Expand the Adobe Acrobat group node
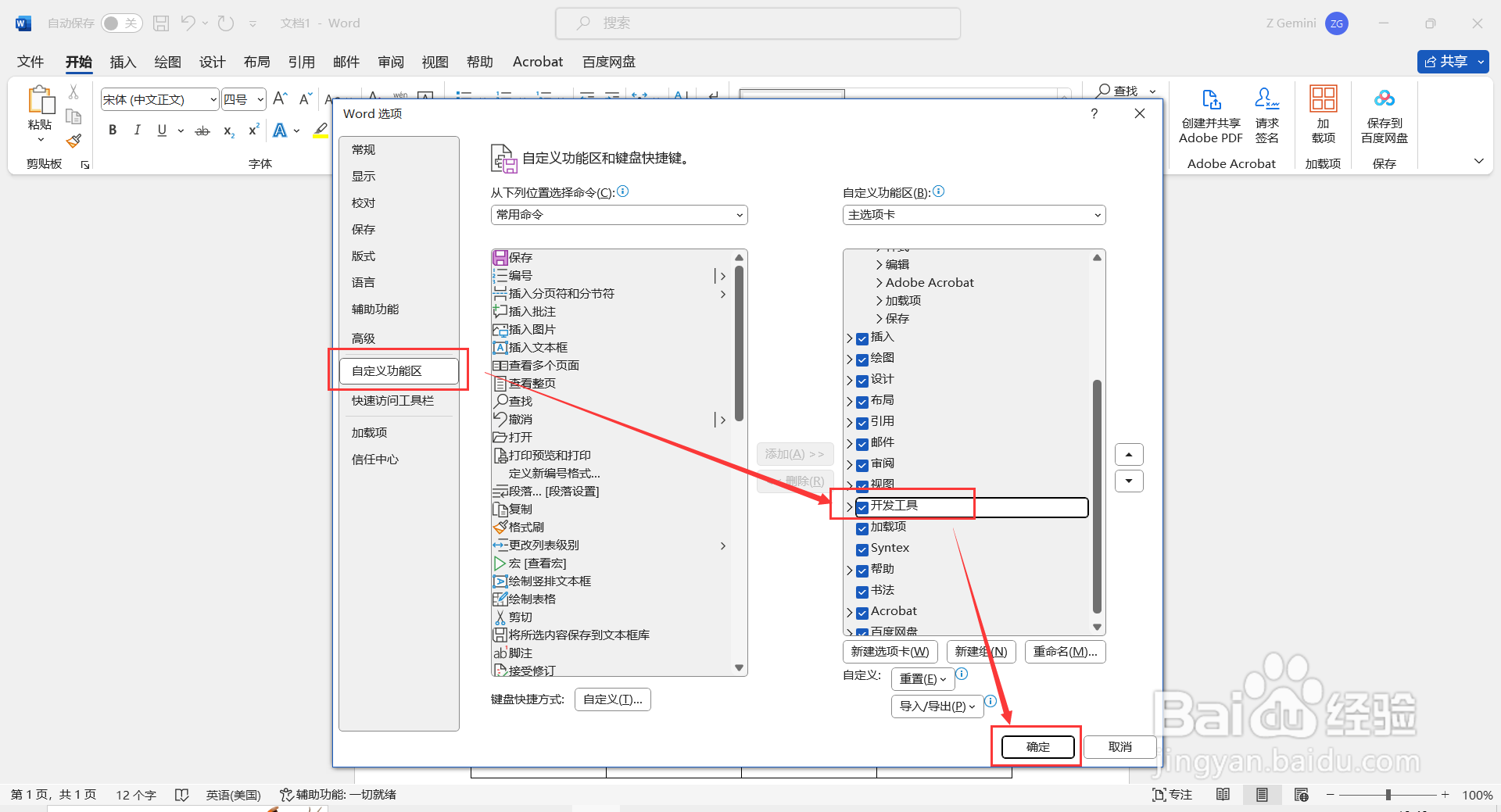1501x812 pixels. [879, 283]
